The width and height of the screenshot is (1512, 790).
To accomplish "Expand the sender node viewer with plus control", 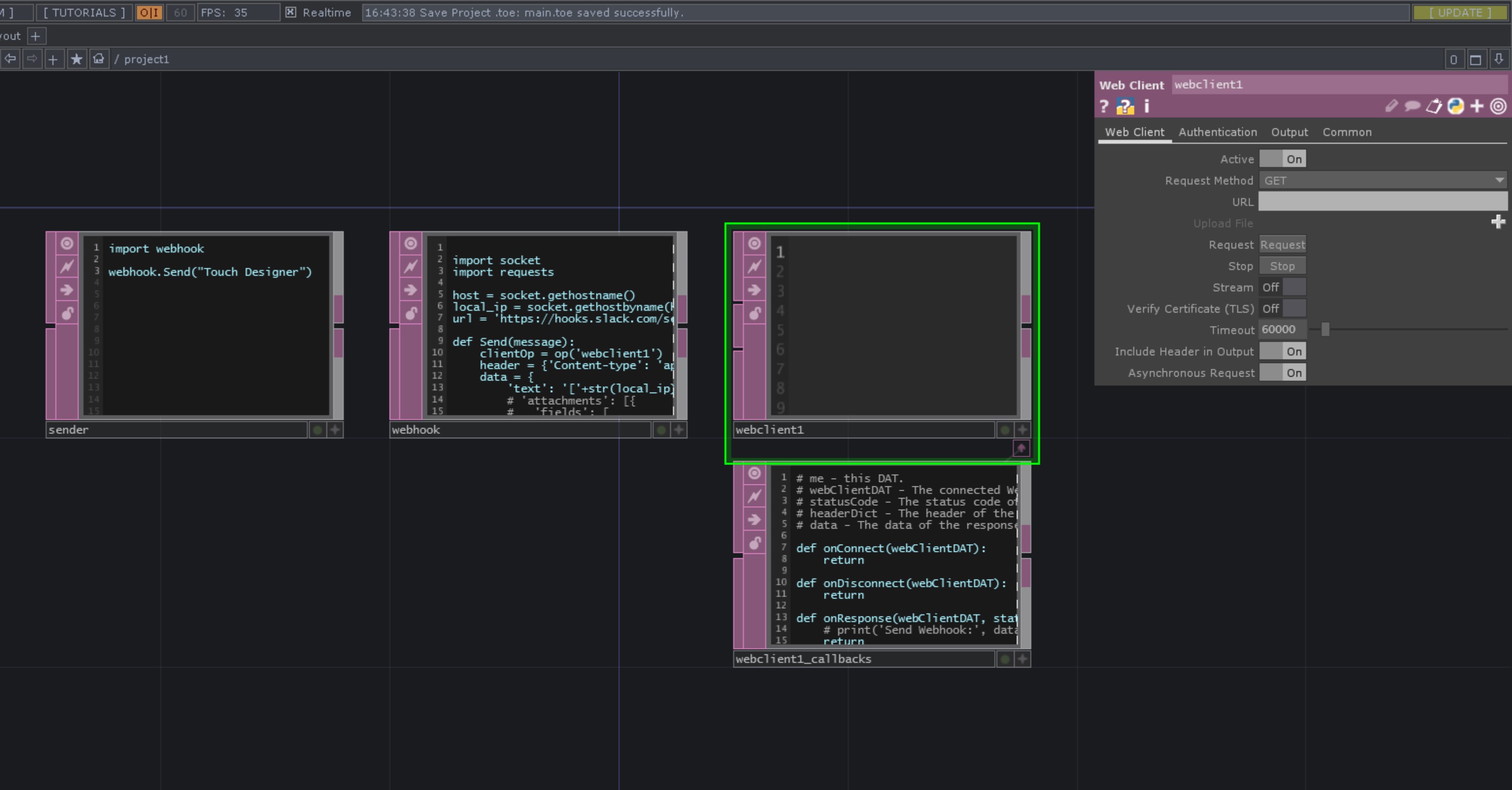I will 335,430.
